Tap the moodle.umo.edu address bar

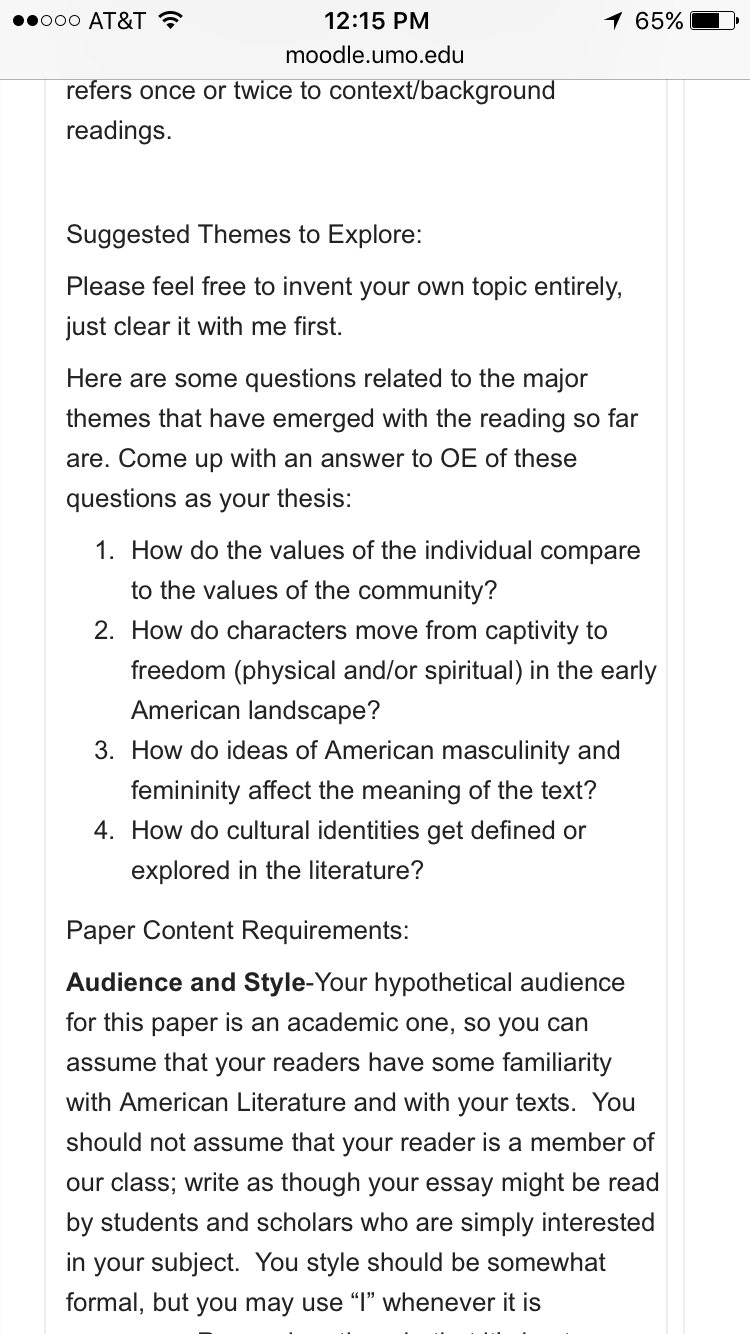coord(375,55)
